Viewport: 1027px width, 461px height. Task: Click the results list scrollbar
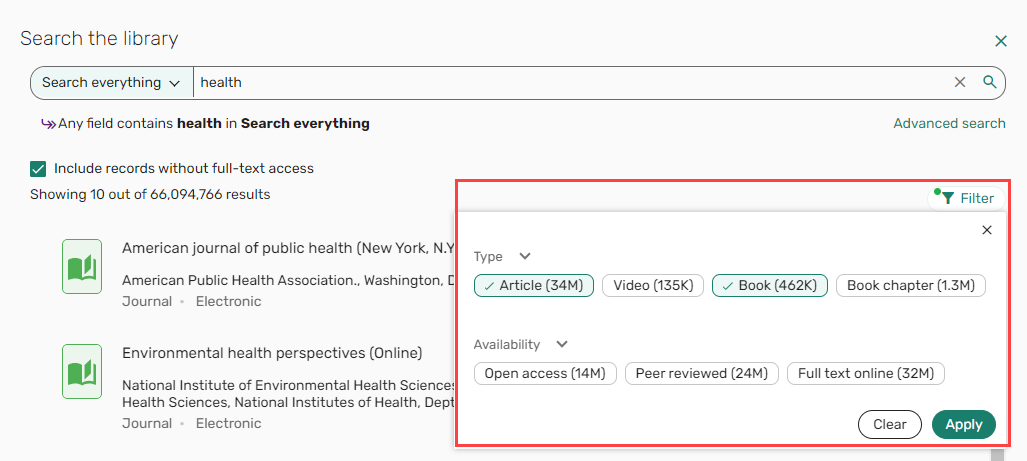tap(998, 454)
